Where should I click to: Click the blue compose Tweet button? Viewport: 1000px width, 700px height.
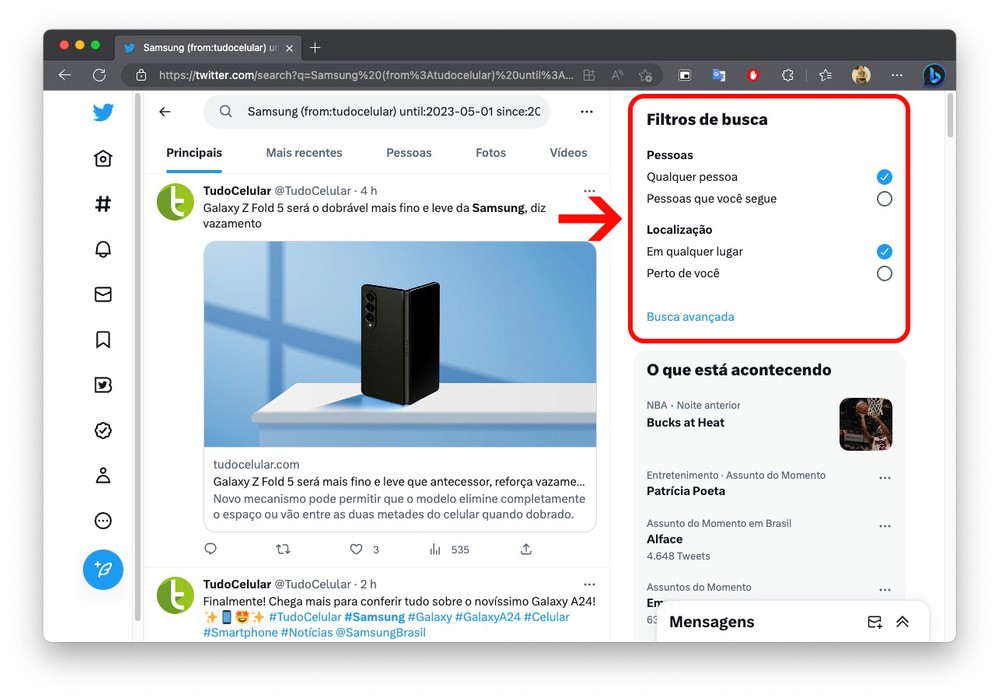click(103, 569)
